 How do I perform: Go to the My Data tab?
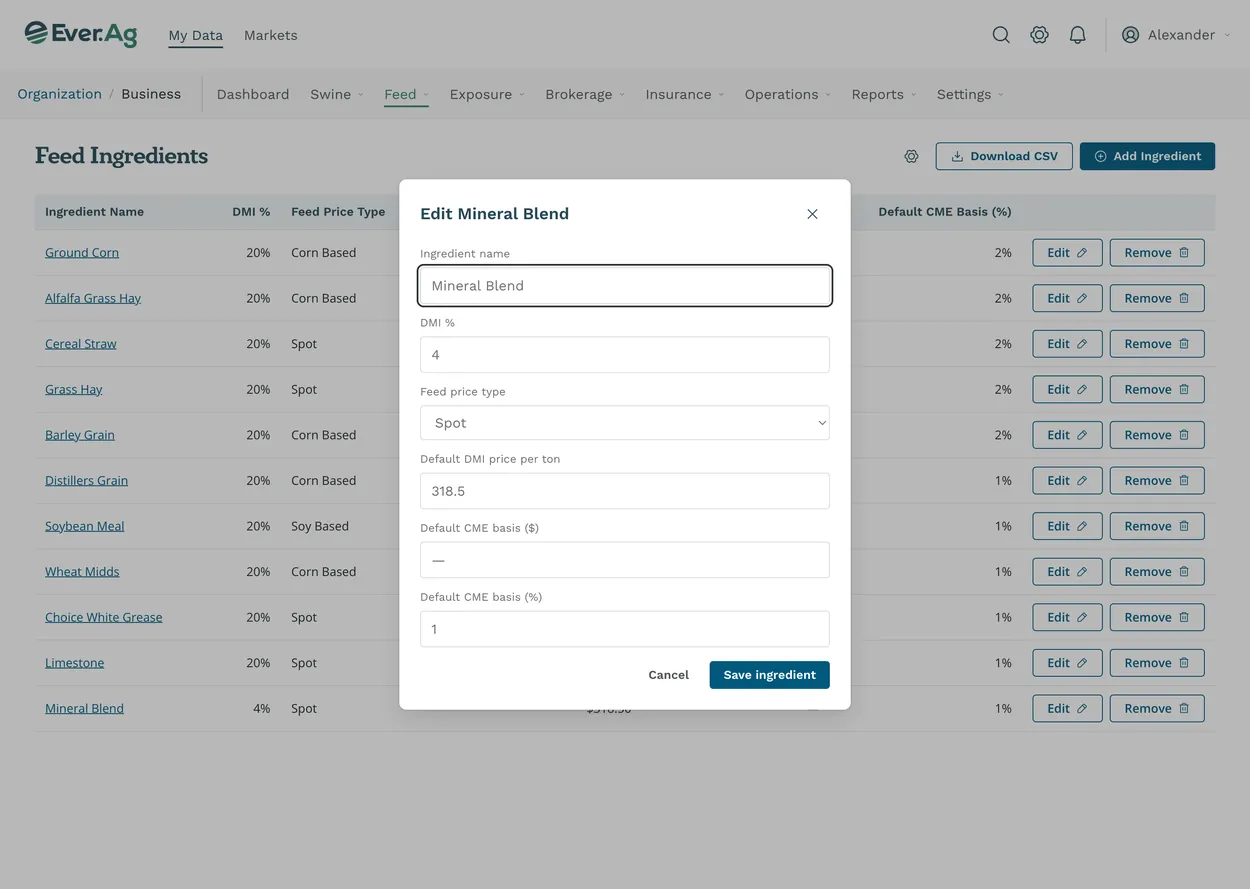point(195,35)
